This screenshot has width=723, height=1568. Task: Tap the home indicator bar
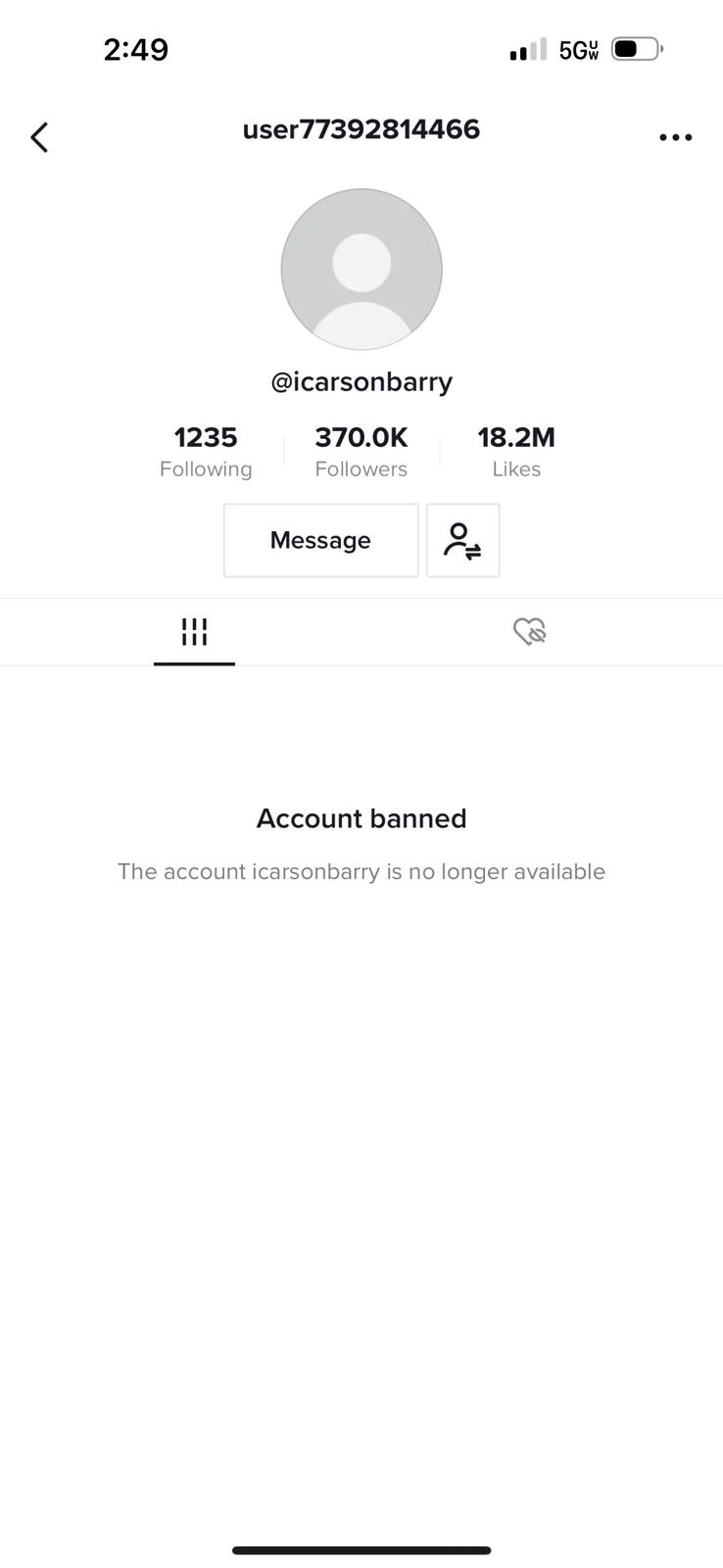tap(361, 1550)
